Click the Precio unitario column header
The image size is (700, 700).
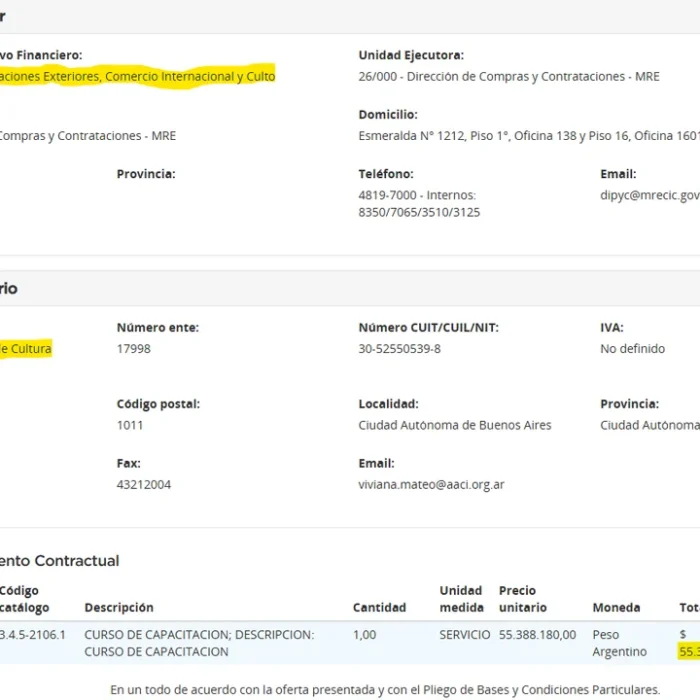(x=523, y=599)
